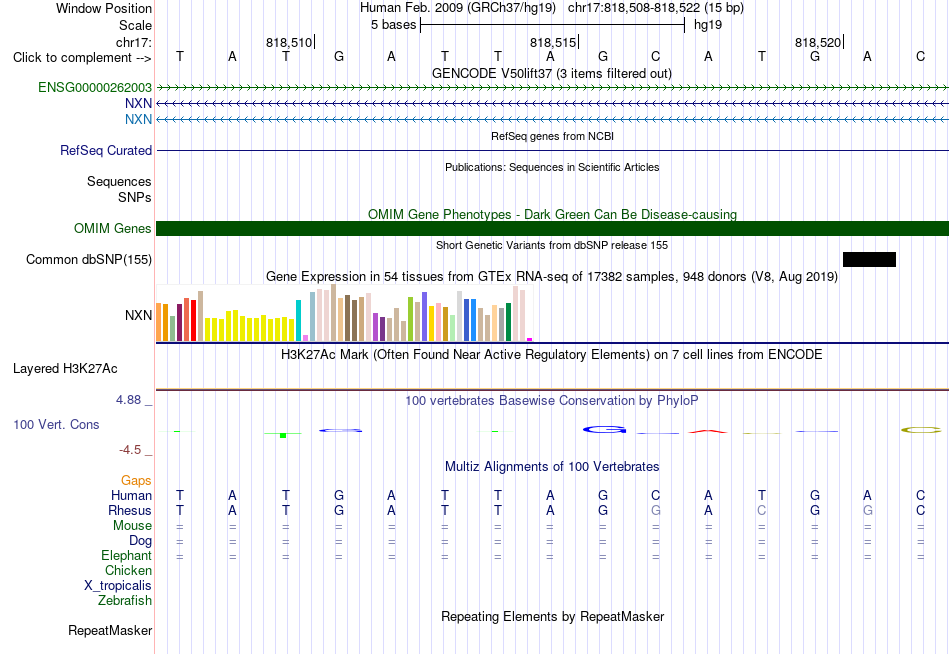Click the Rhesus species row label

click(x=130, y=510)
